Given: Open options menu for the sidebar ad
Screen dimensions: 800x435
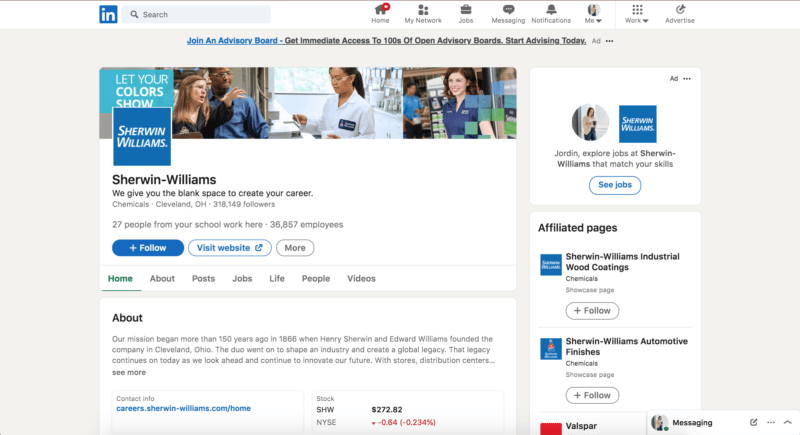Looking at the screenshot, I should point(687,79).
